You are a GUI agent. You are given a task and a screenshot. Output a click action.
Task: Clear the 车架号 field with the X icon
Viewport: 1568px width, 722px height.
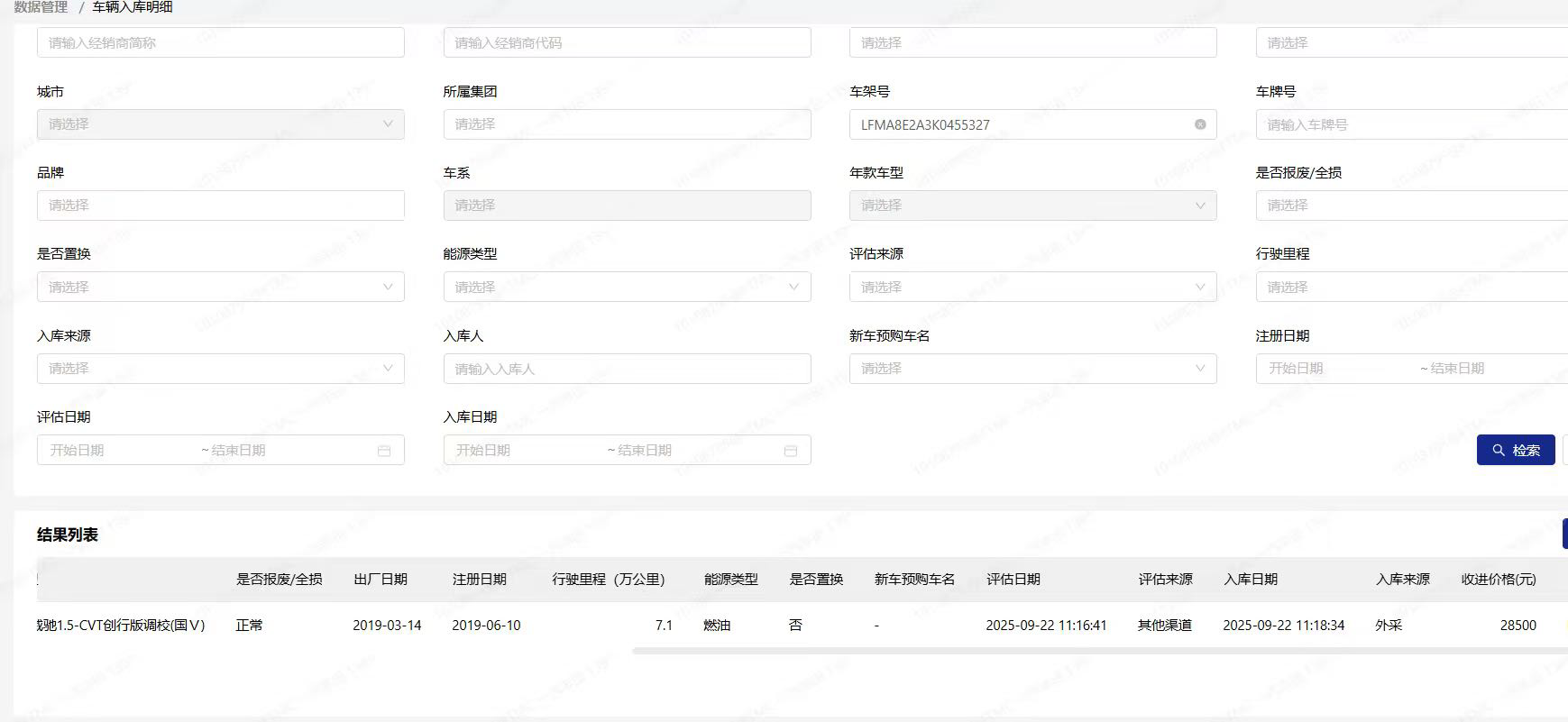pyautogui.click(x=1200, y=124)
